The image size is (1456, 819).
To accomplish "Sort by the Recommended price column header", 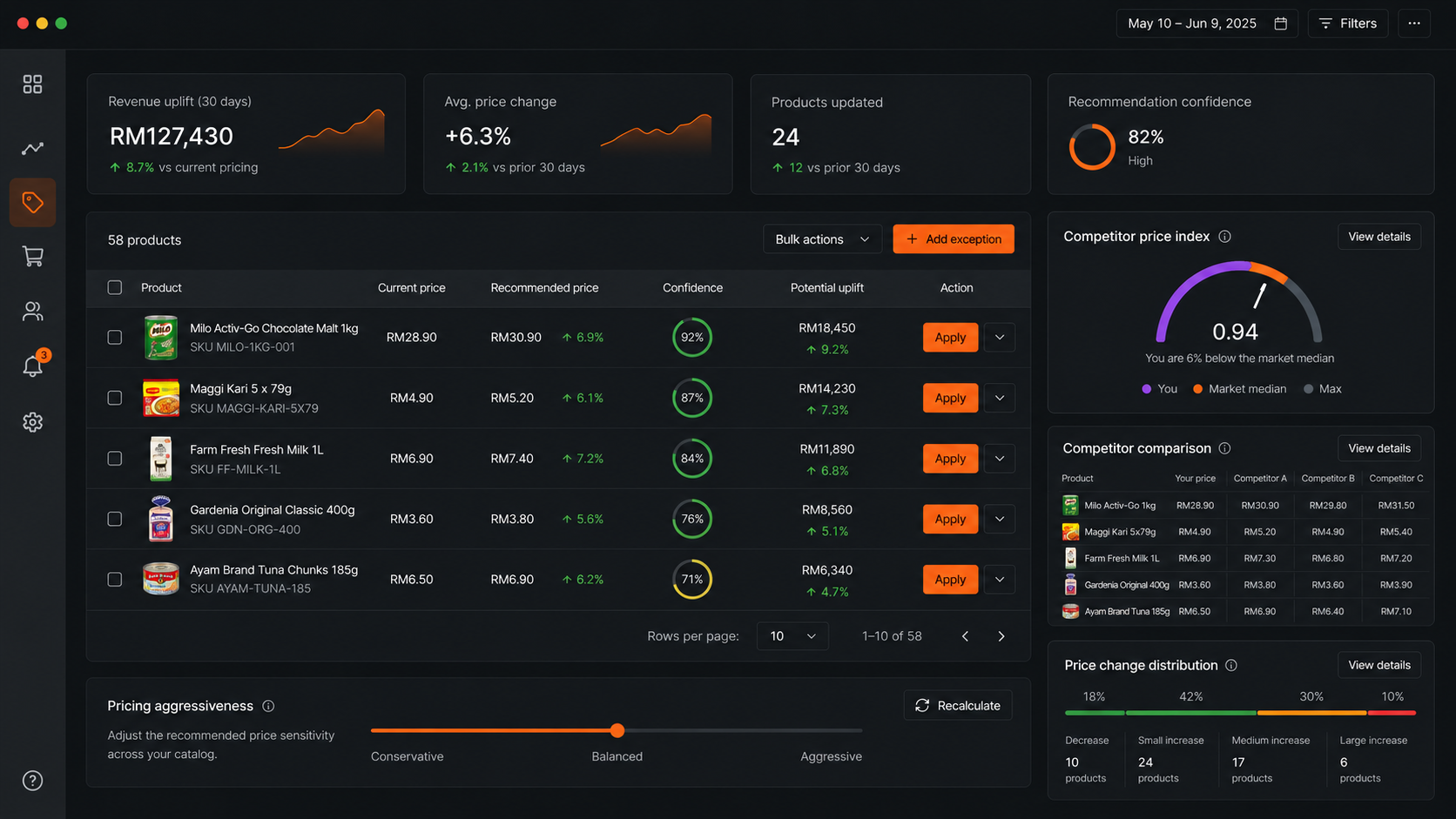I will (544, 288).
